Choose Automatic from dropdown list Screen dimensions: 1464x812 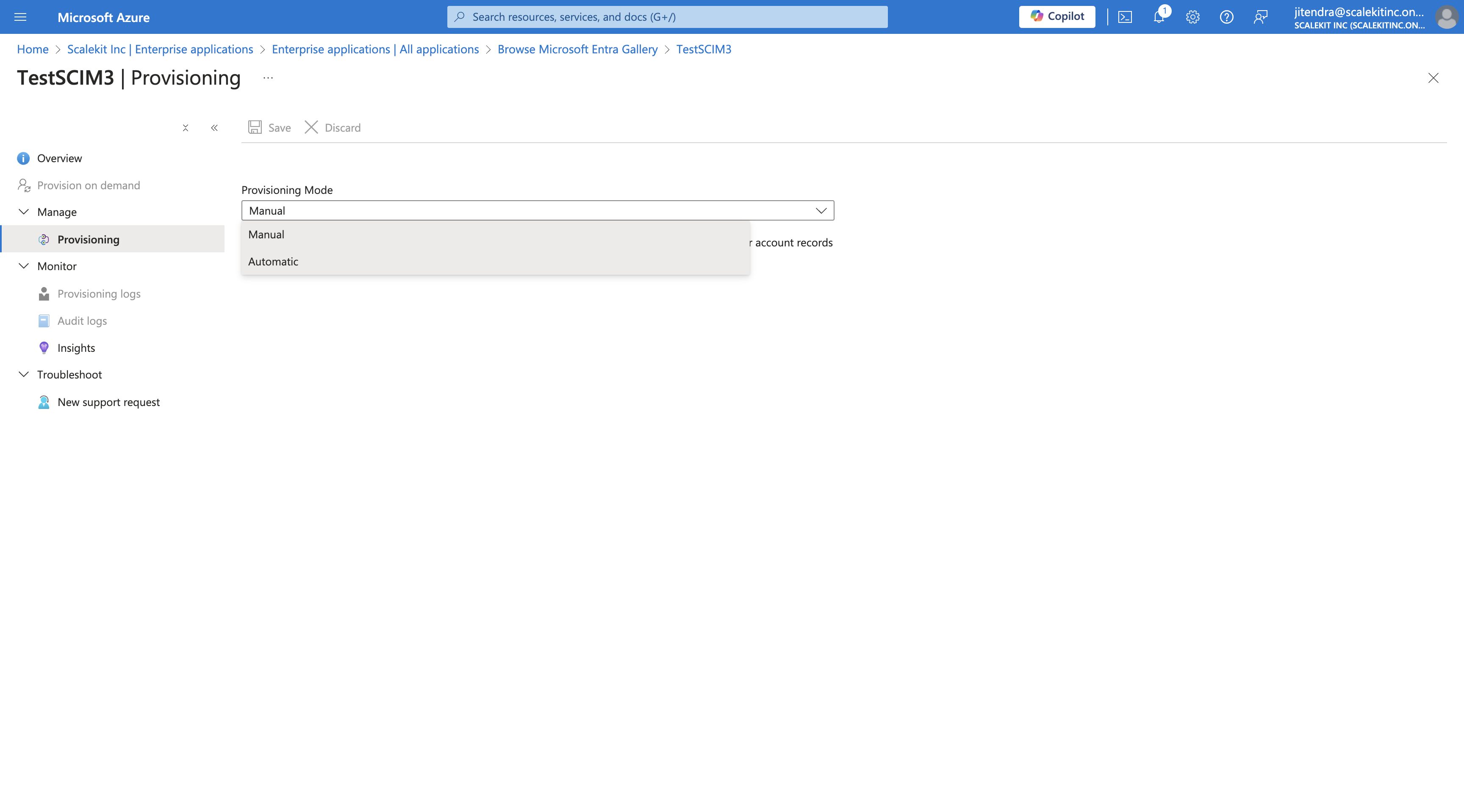coord(496,262)
